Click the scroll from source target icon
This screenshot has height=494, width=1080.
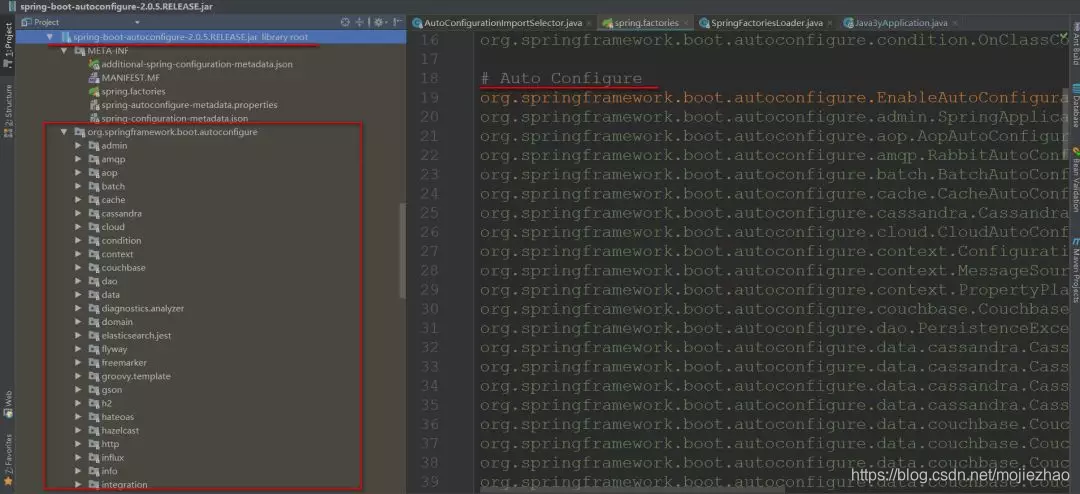346,22
